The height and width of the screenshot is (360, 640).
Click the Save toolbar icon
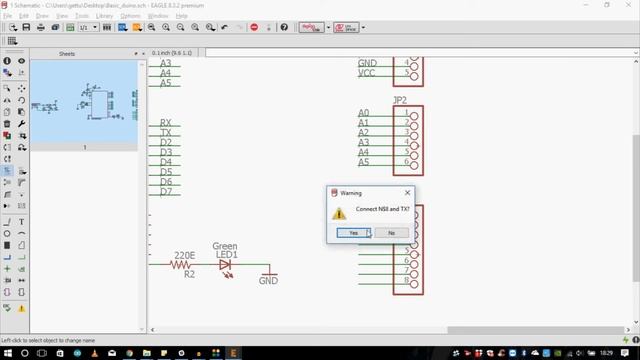pos(26,27)
